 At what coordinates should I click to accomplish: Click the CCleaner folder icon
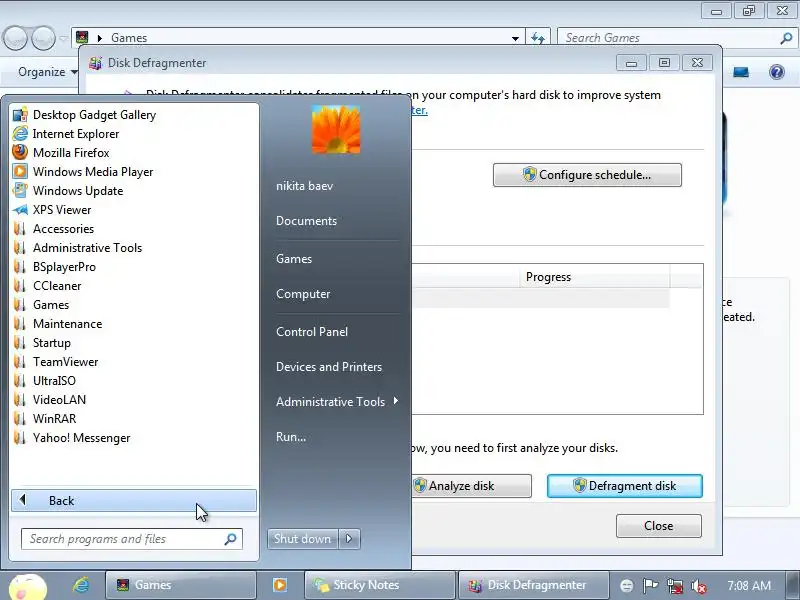[x=20, y=286]
